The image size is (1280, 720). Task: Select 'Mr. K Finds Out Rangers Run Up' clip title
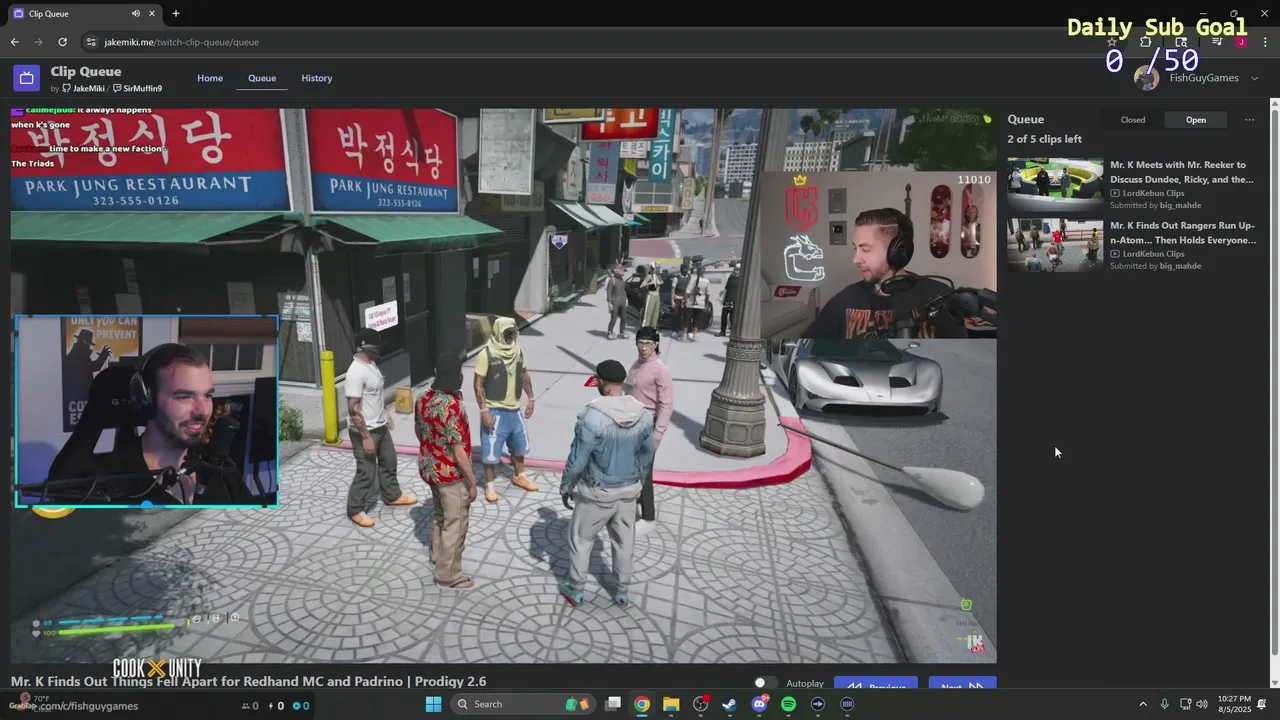(x=1183, y=233)
